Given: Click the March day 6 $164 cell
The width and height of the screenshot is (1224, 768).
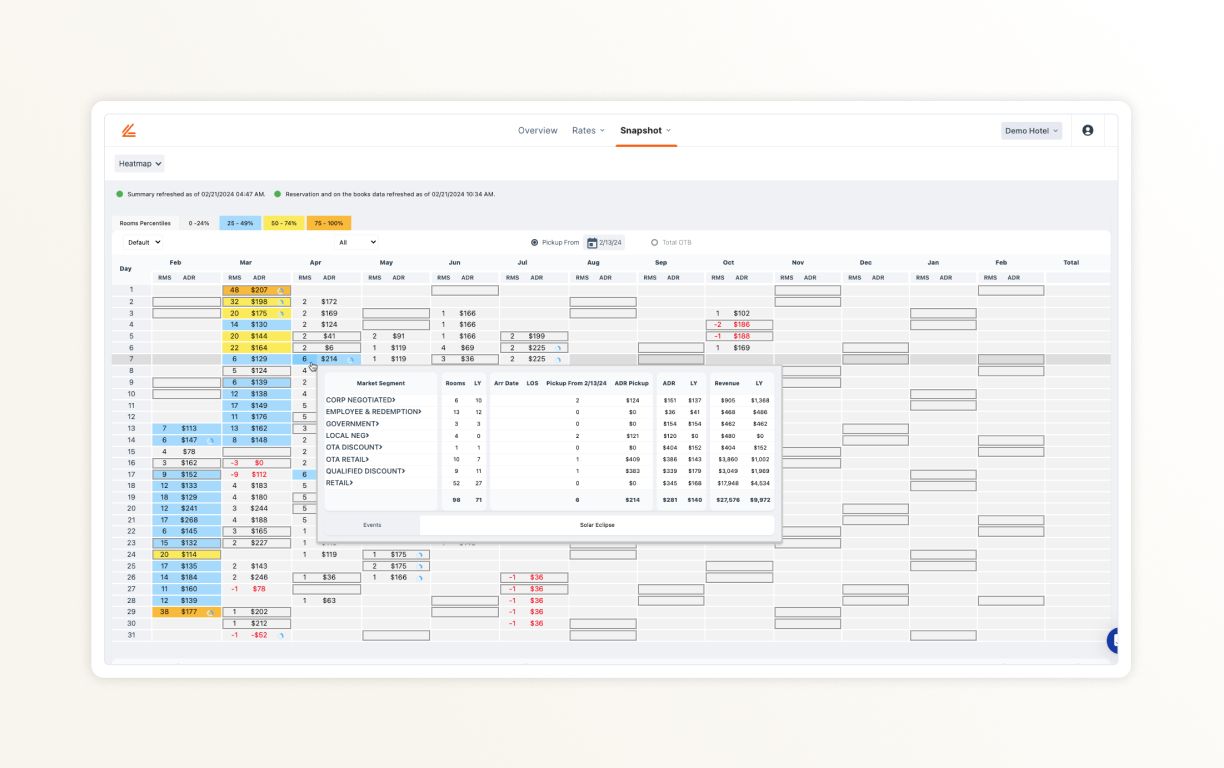Looking at the screenshot, I should (x=256, y=348).
